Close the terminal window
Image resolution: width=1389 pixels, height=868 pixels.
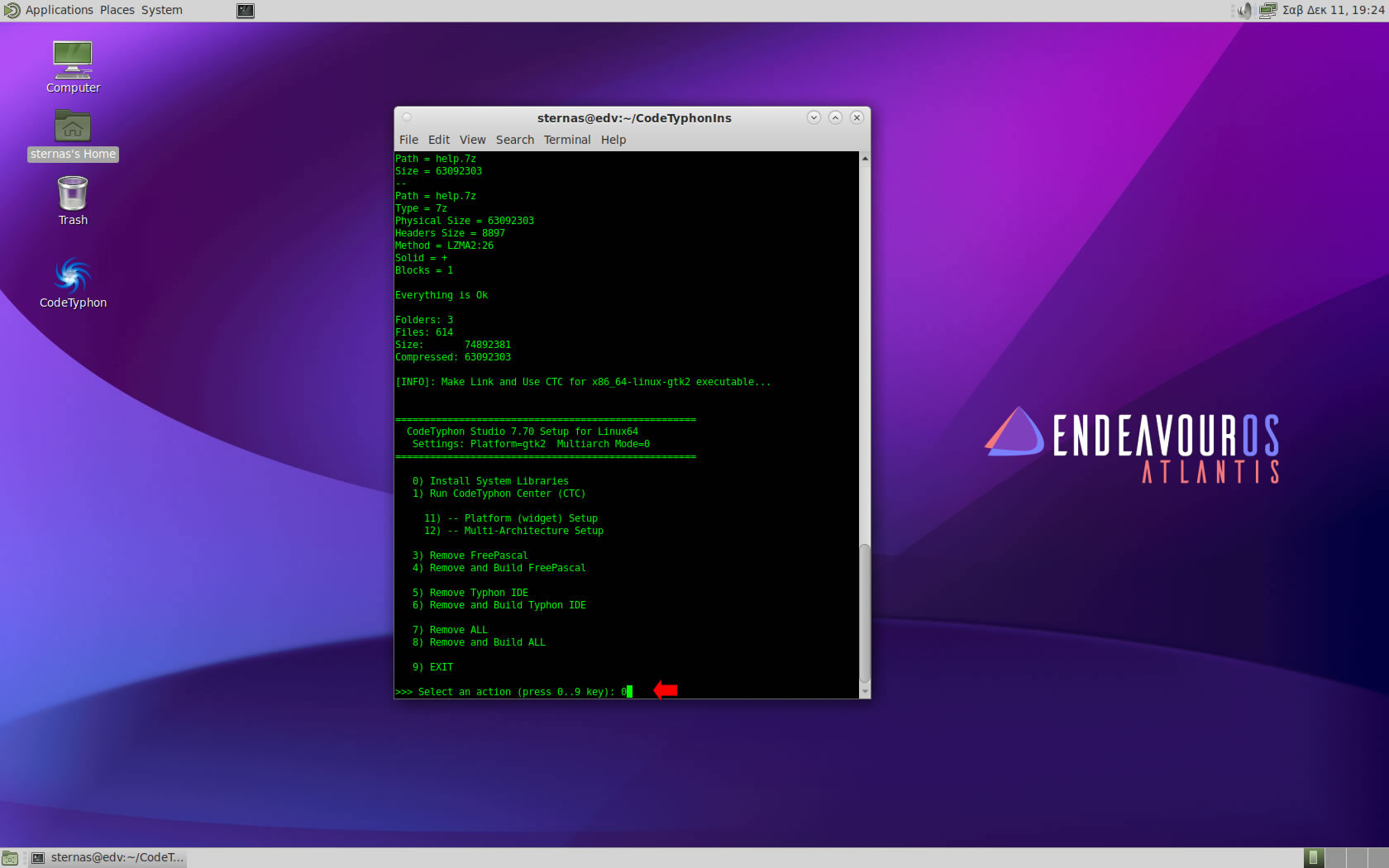[x=857, y=117]
